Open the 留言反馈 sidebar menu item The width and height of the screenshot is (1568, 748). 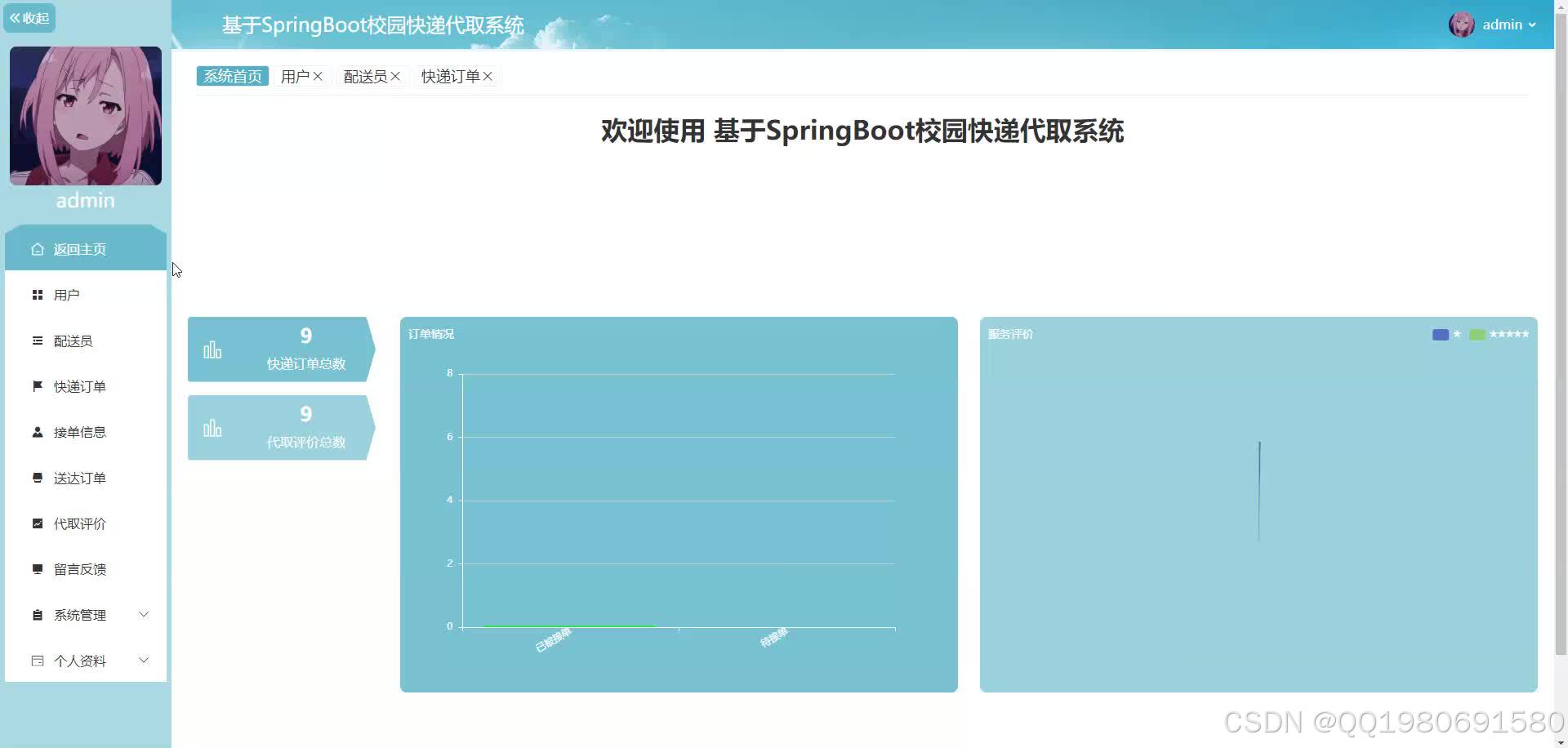[x=86, y=569]
